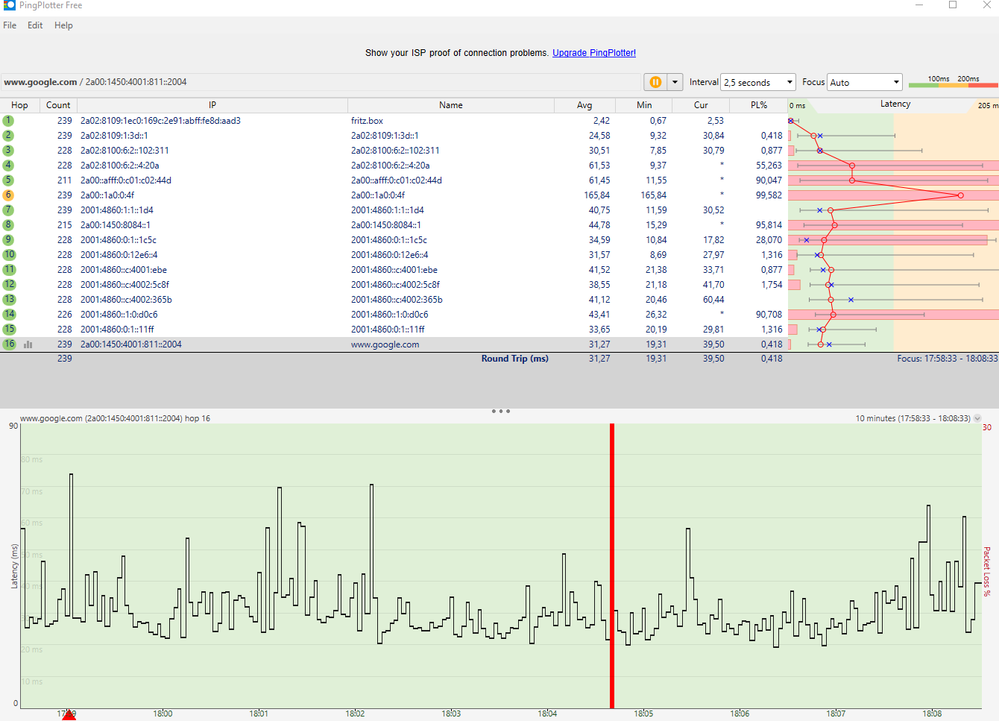The width and height of the screenshot is (999, 721).
Task: Open the Interval 2,5 seconds dropdown
Action: [x=758, y=82]
